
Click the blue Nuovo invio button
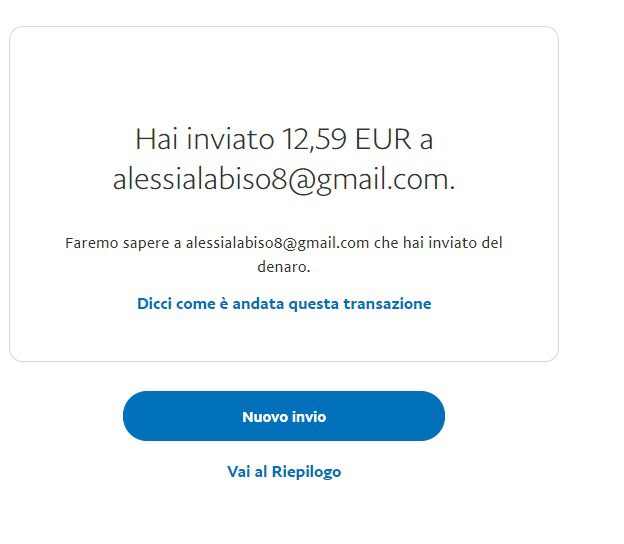point(284,416)
